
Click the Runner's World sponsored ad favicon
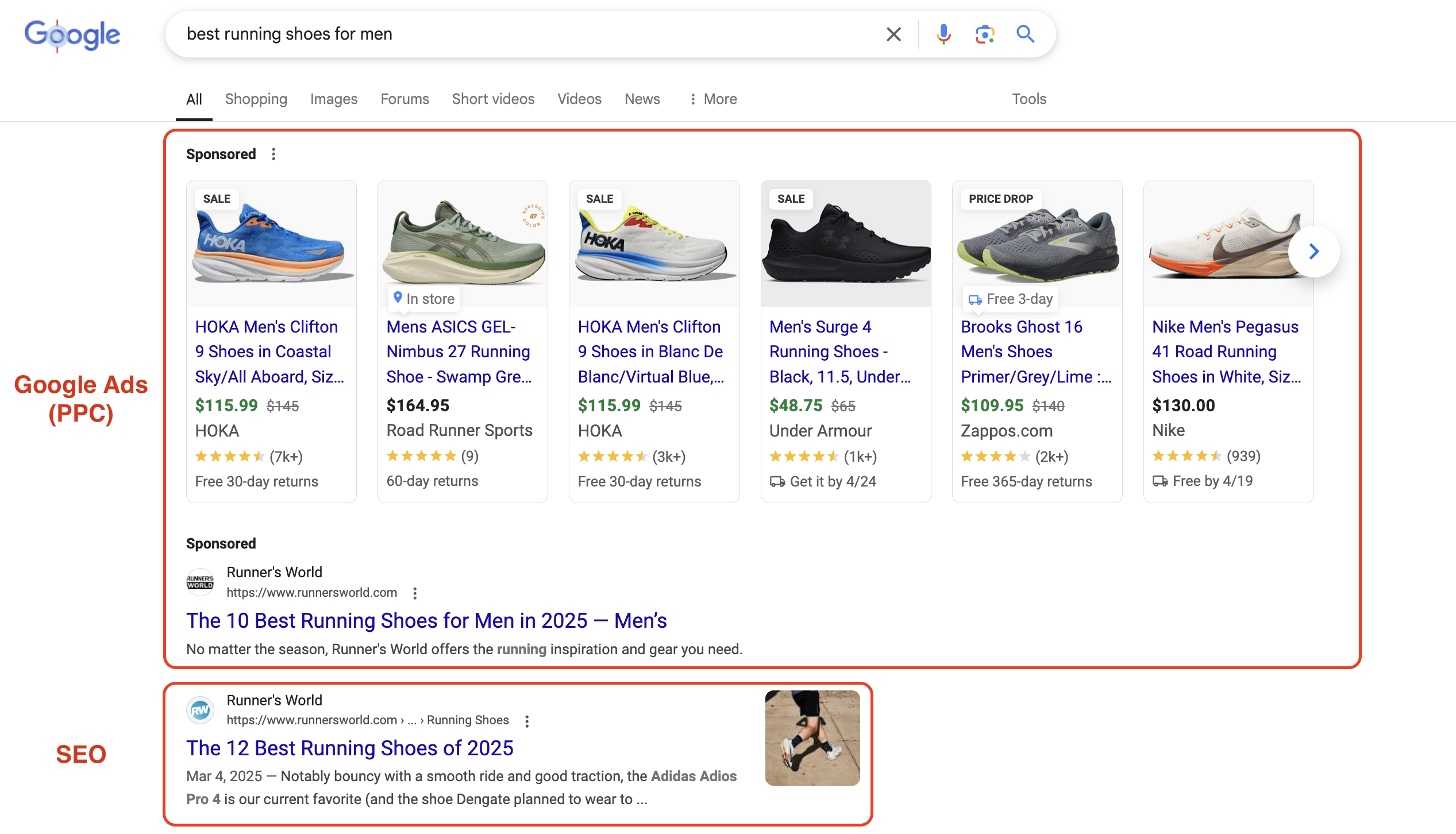(200, 582)
